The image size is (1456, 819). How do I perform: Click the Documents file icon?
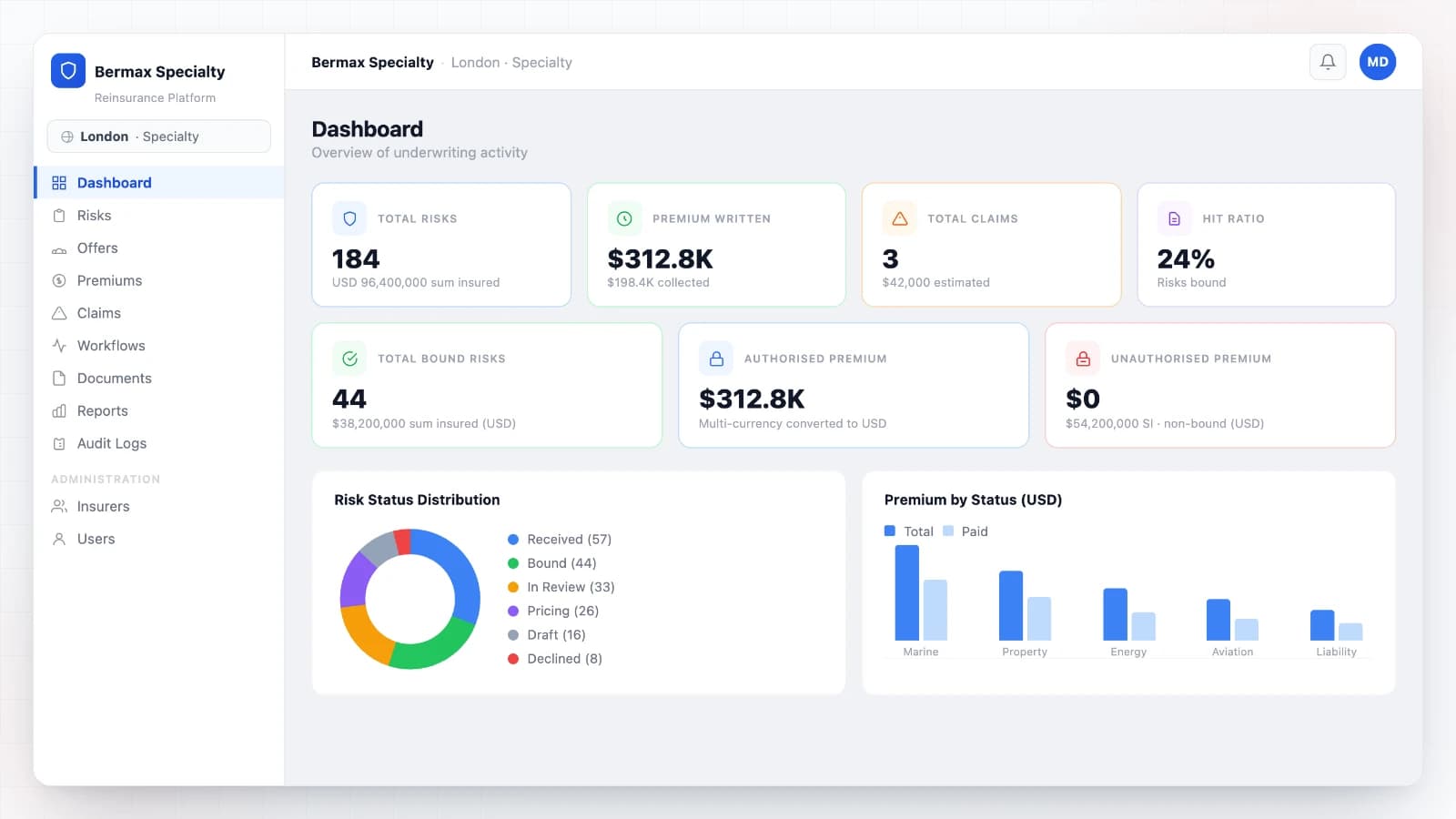(59, 379)
